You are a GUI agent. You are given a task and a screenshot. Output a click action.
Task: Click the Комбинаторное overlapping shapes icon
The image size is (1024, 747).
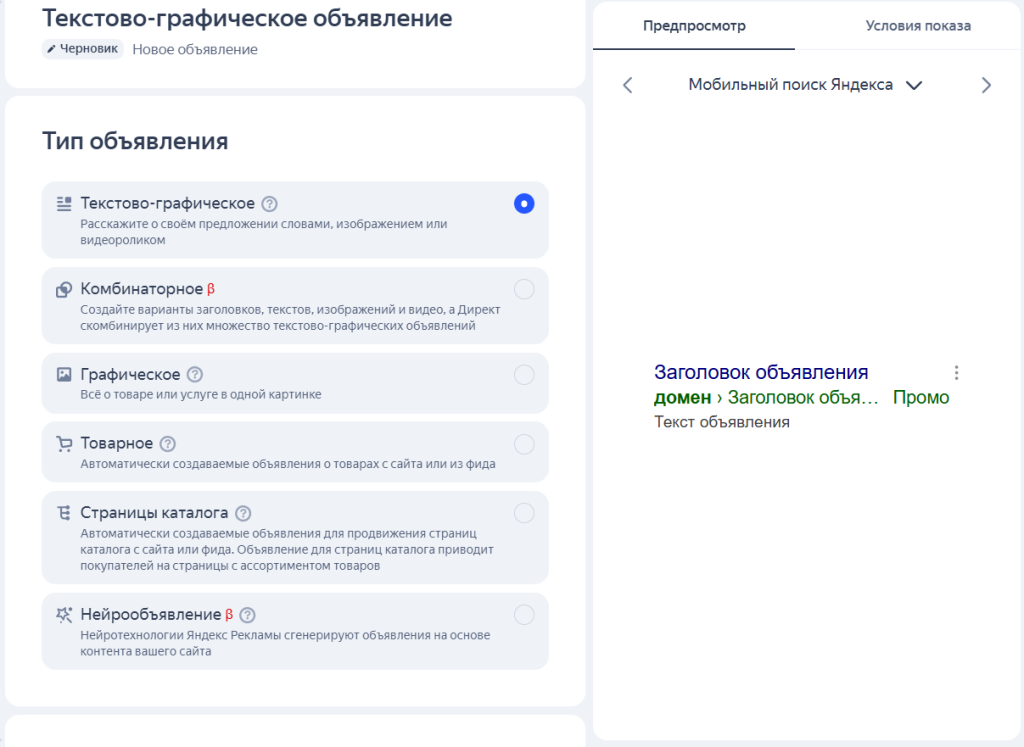(64, 289)
